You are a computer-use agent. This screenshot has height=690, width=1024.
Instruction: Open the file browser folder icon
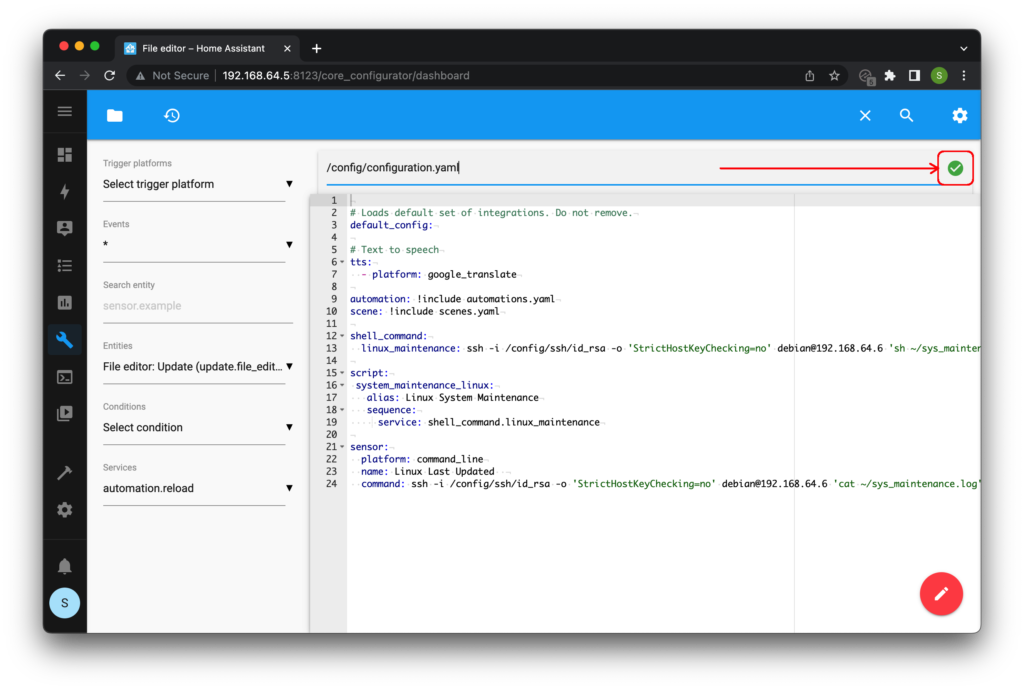pyautogui.click(x=115, y=116)
